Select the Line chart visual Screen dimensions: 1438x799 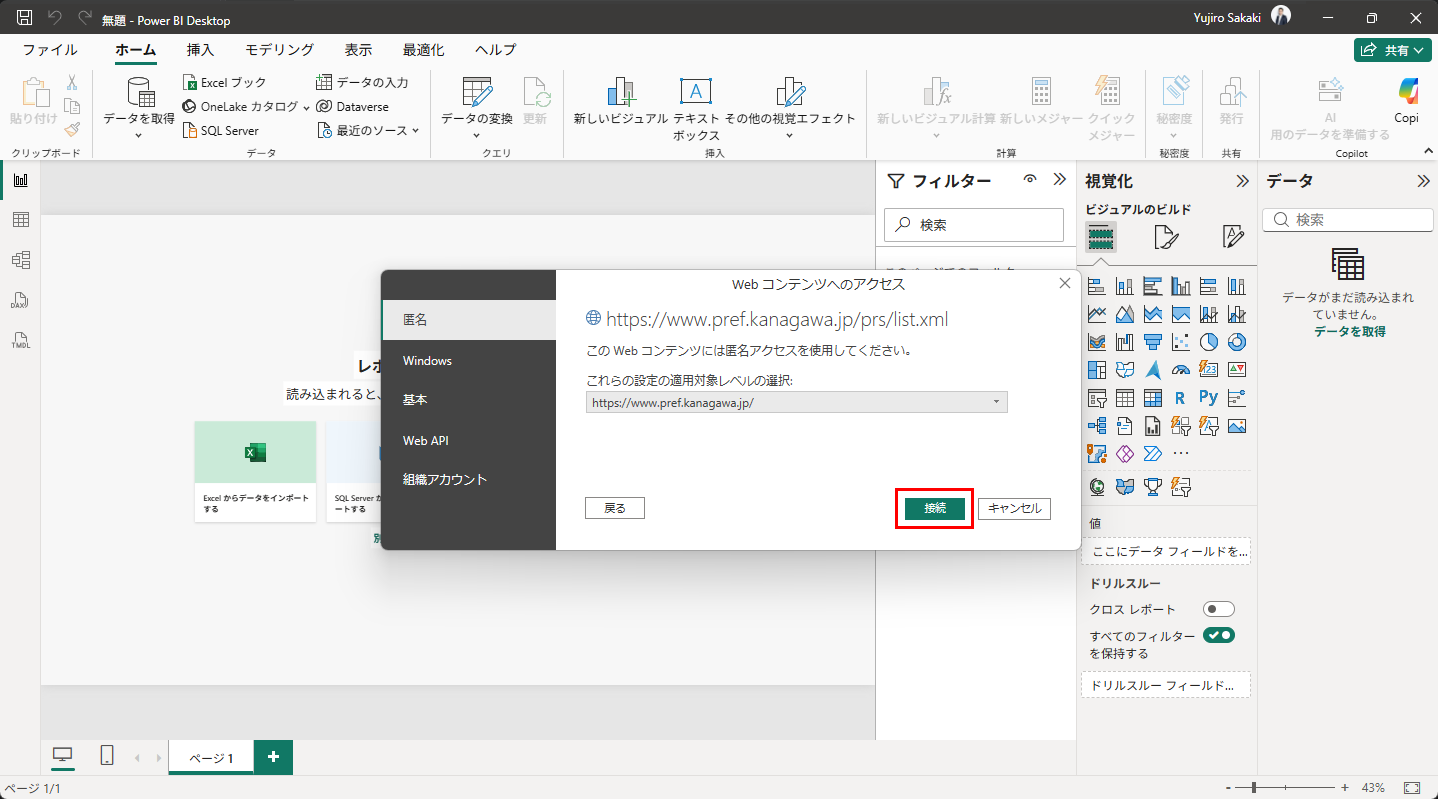(1097, 314)
